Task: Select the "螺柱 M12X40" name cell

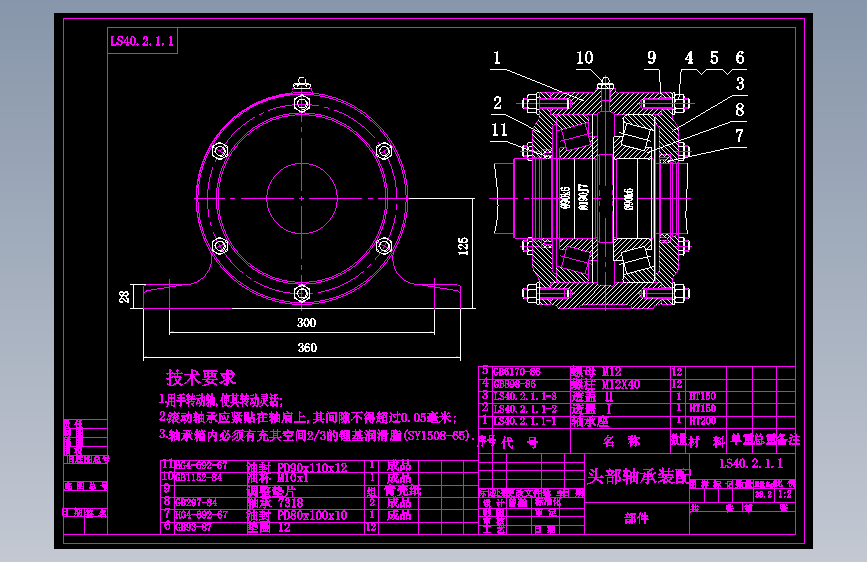Action: click(605, 384)
